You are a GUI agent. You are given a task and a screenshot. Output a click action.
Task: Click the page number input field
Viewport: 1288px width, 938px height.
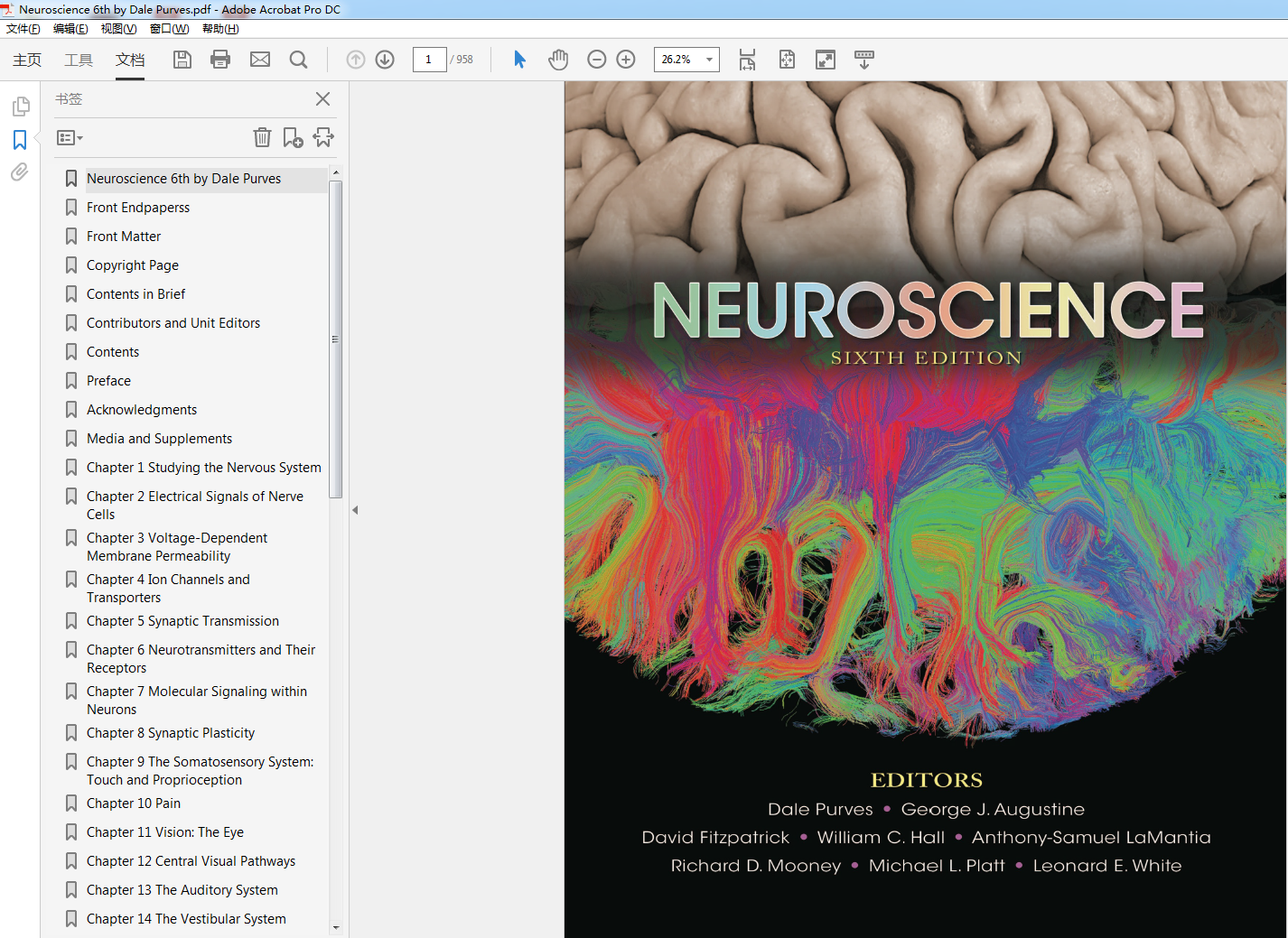point(429,60)
